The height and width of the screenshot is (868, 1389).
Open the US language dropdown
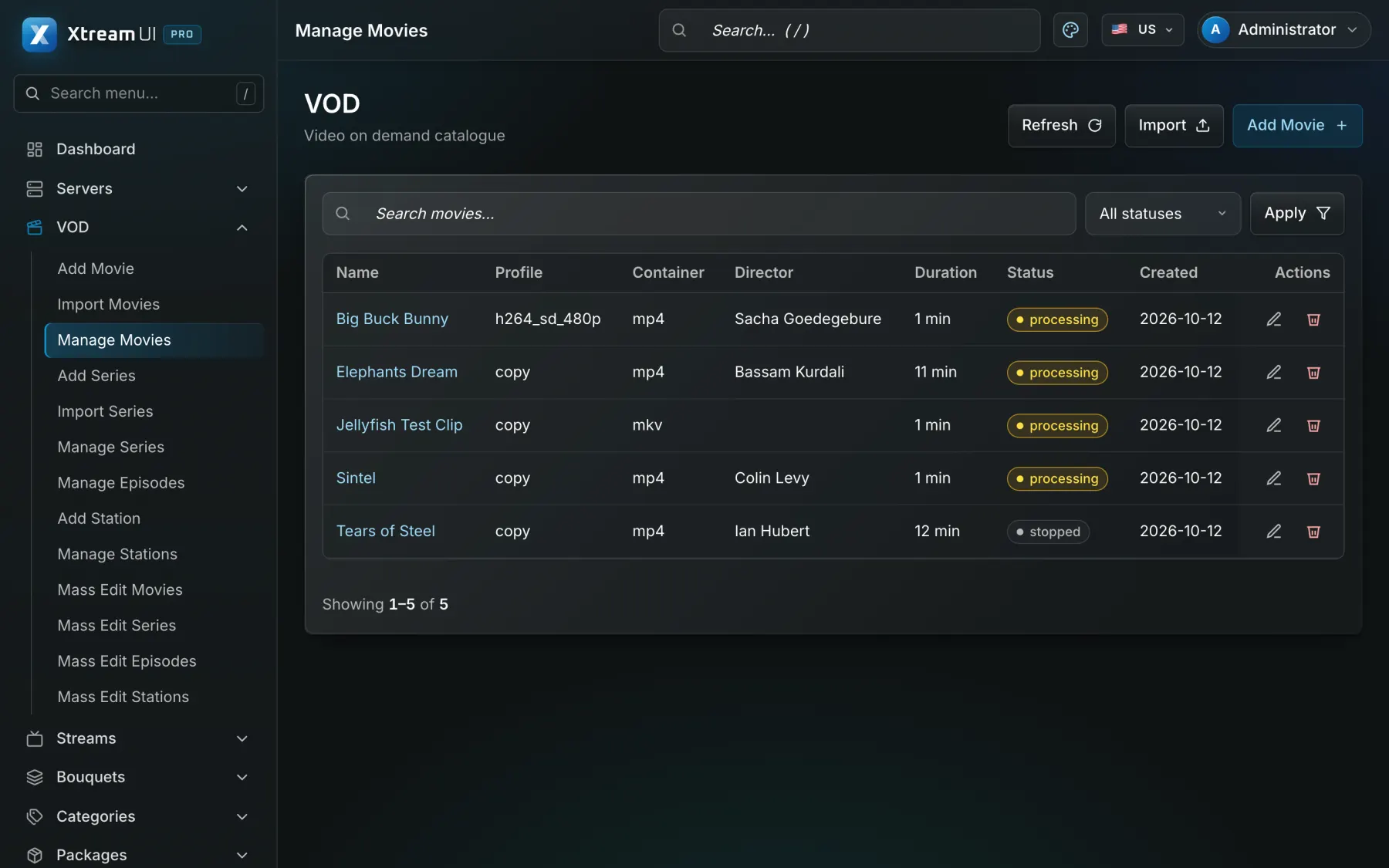(1142, 30)
